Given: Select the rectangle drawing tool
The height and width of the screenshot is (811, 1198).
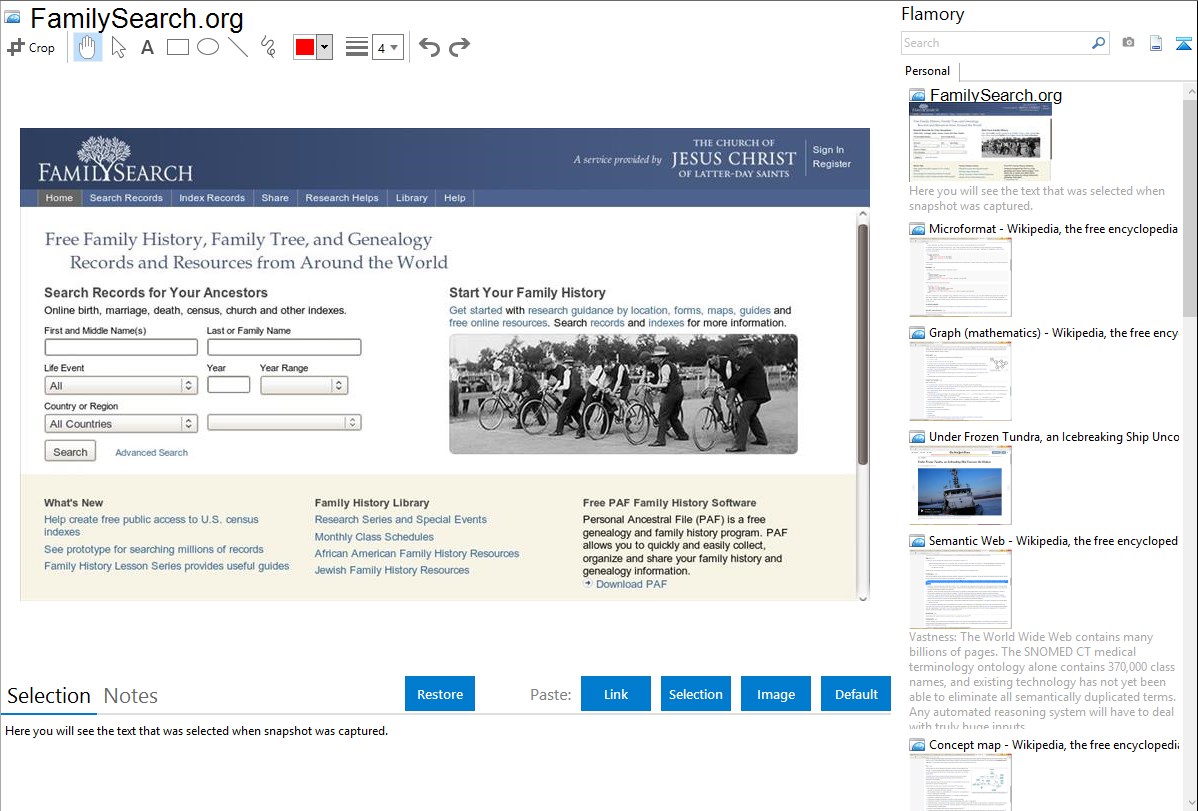Looking at the screenshot, I should [177, 47].
